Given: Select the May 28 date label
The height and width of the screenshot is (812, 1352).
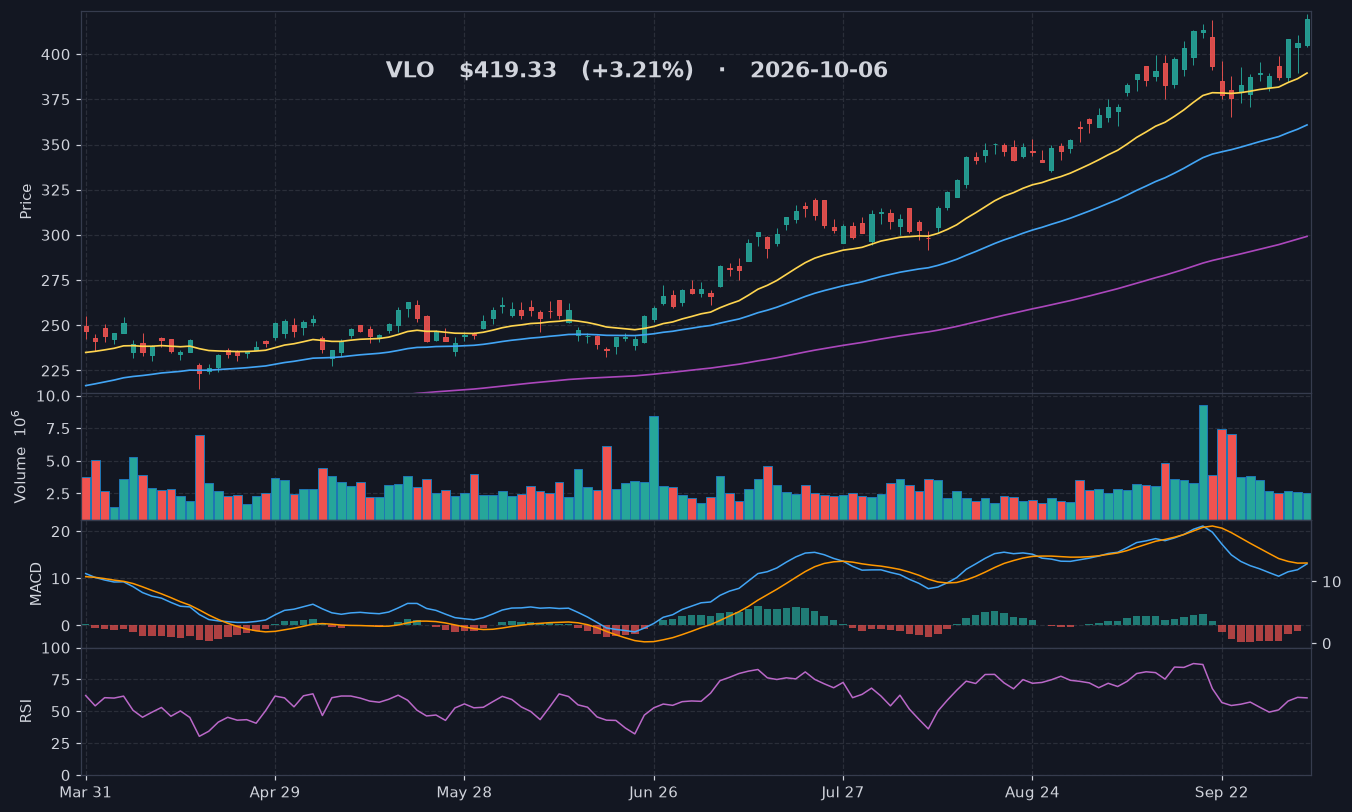Looking at the screenshot, I should point(464,792).
